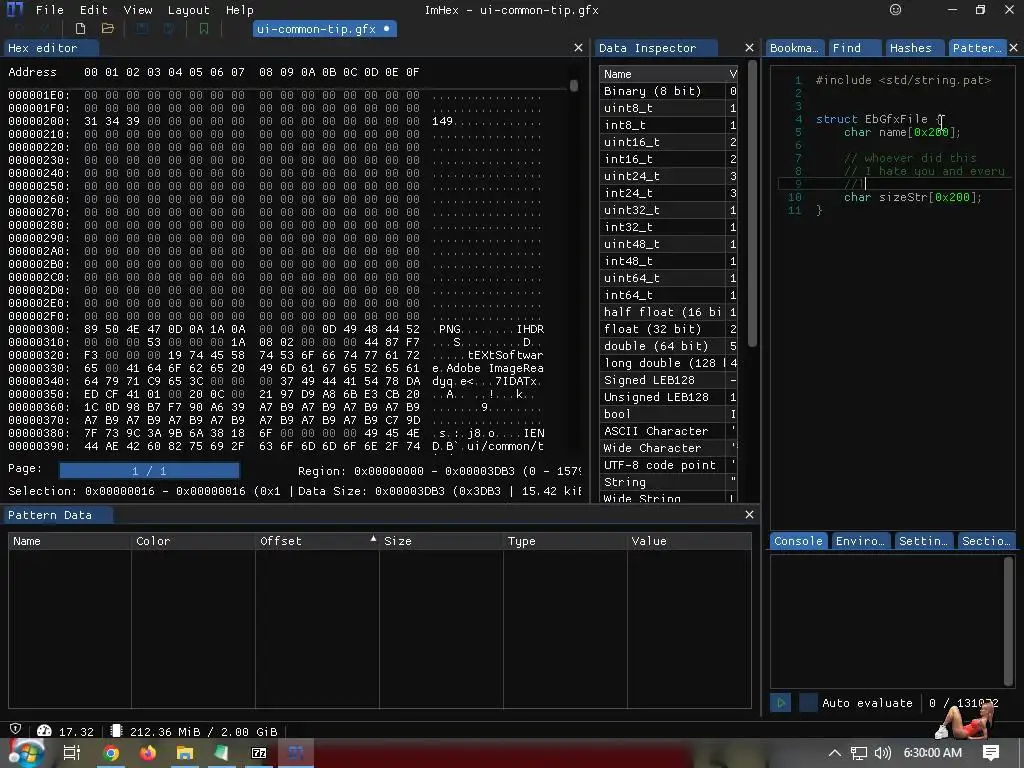
Task: Open the notification center icon
Action: [991, 753]
